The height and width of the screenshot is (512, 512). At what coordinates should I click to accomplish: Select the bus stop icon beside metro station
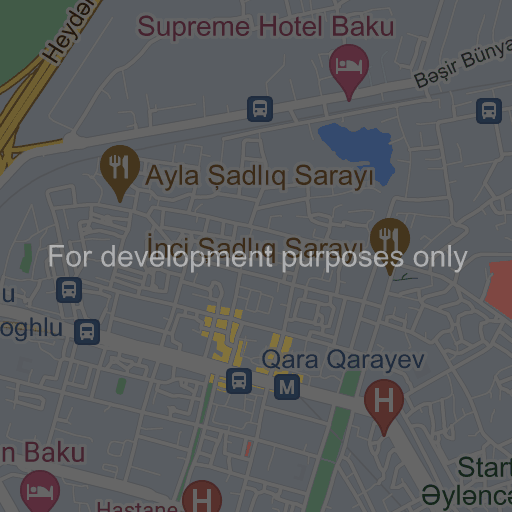239,381
